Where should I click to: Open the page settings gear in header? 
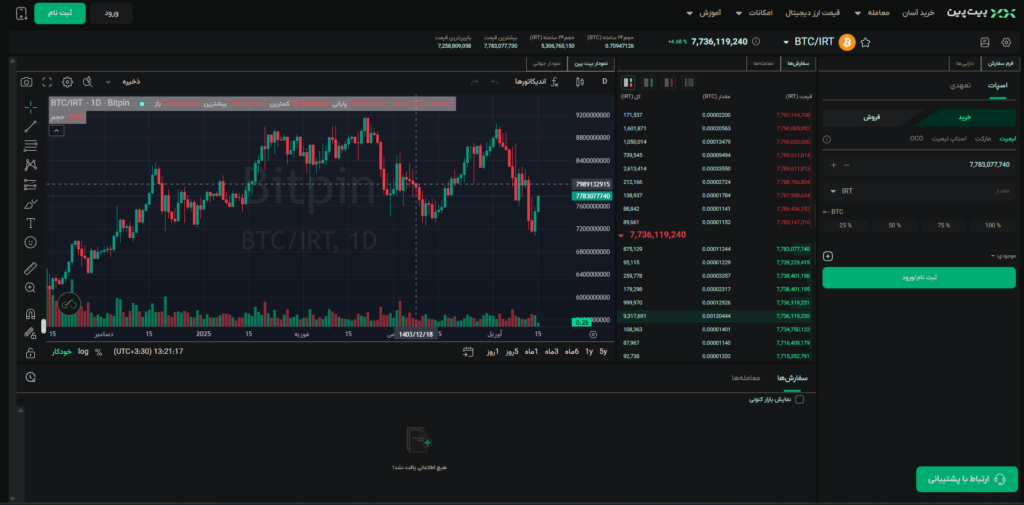[1006, 42]
